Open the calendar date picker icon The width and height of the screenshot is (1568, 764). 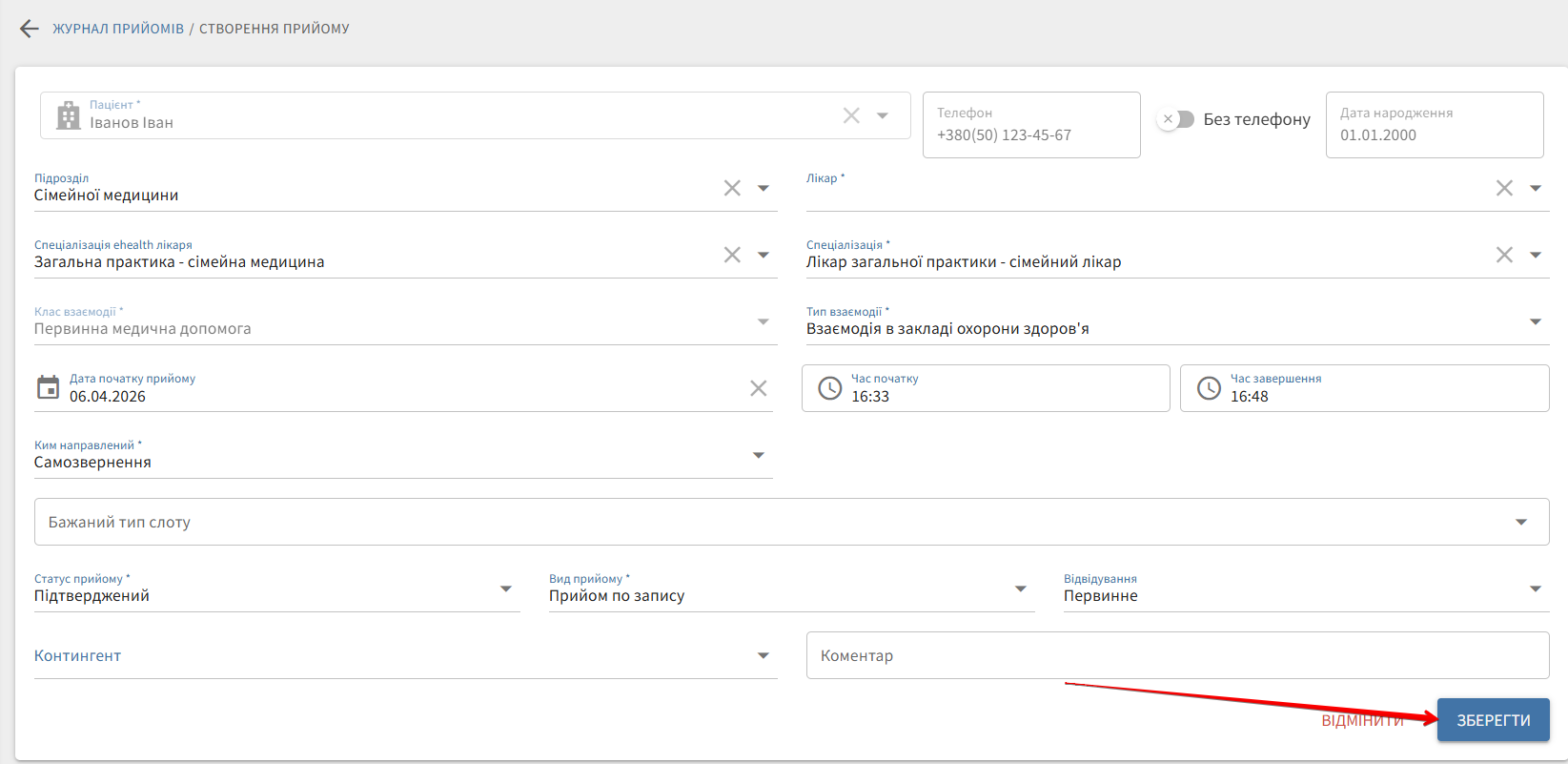click(48, 387)
